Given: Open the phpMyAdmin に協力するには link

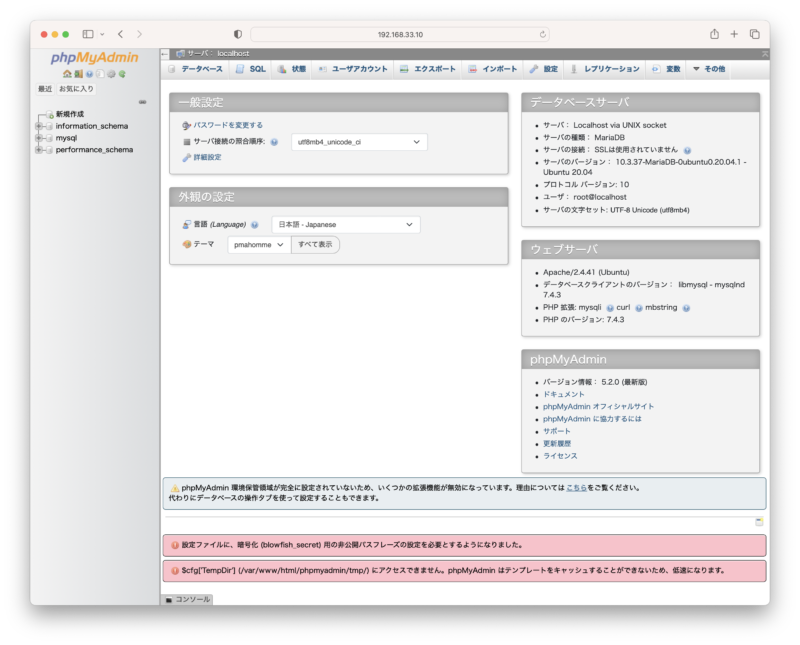Looking at the screenshot, I should tap(592, 419).
